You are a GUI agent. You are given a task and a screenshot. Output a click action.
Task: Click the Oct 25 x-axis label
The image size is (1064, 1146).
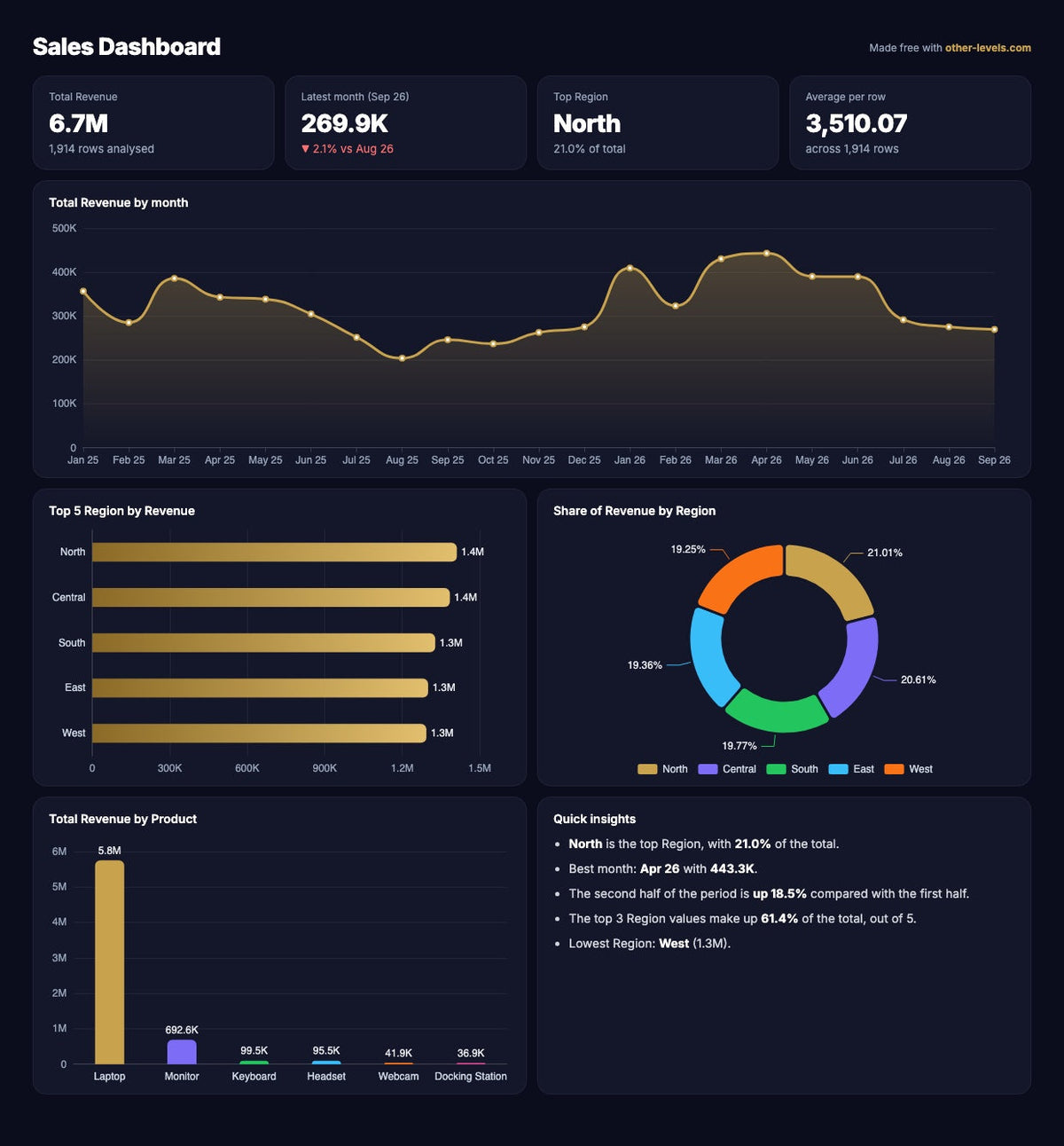tap(493, 460)
